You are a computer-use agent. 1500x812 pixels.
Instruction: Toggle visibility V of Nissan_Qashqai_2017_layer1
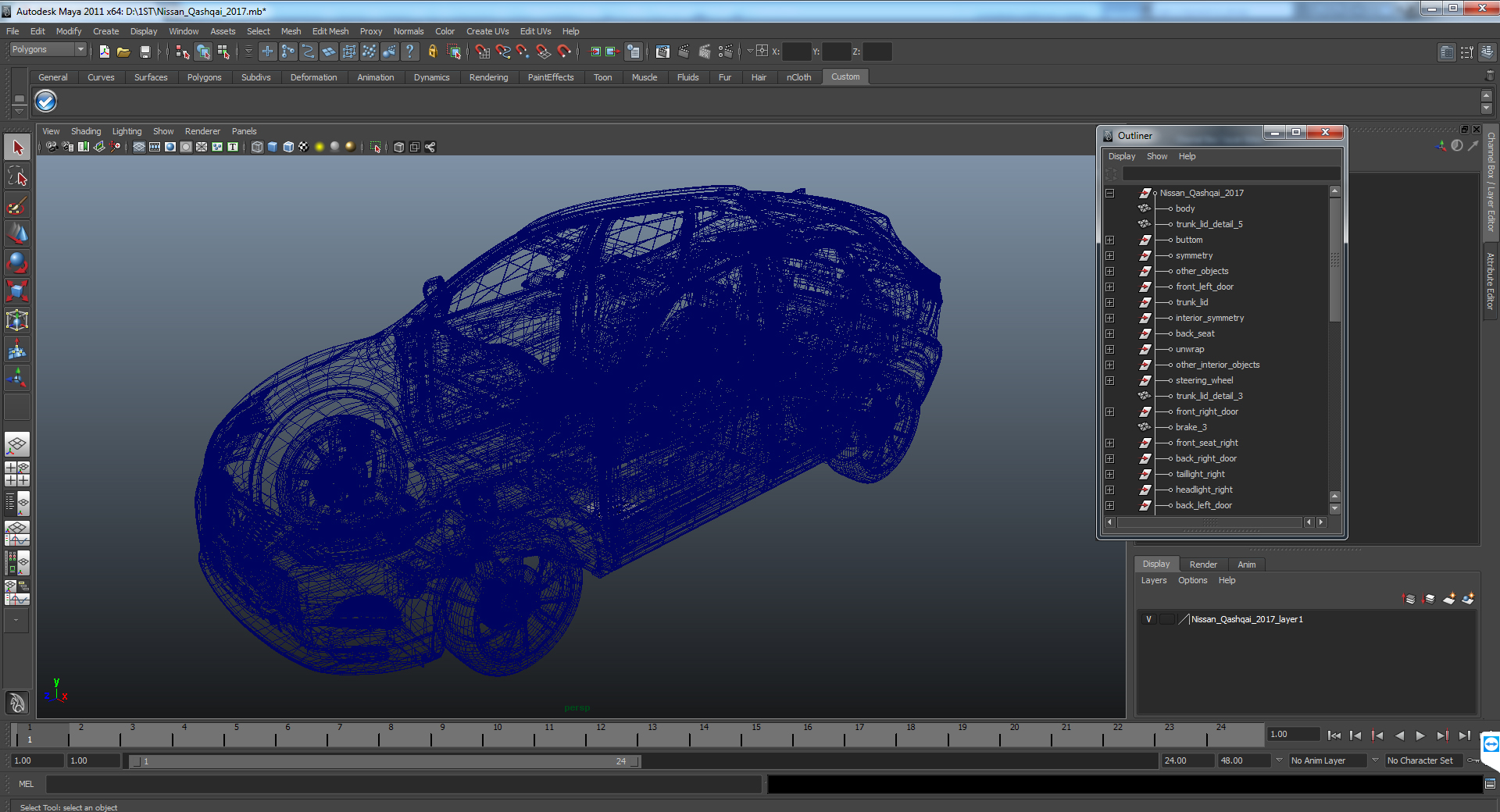(x=1148, y=619)
